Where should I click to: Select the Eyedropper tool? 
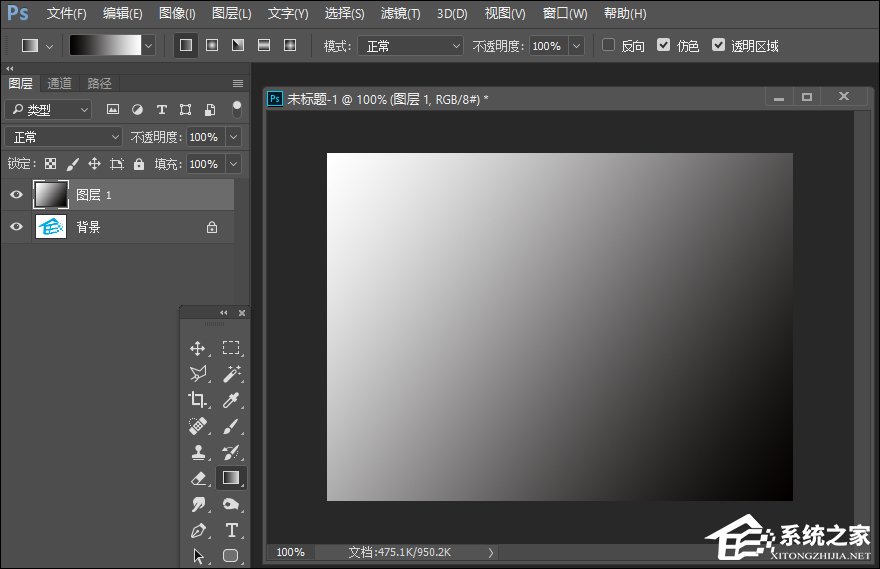[231, 399]
